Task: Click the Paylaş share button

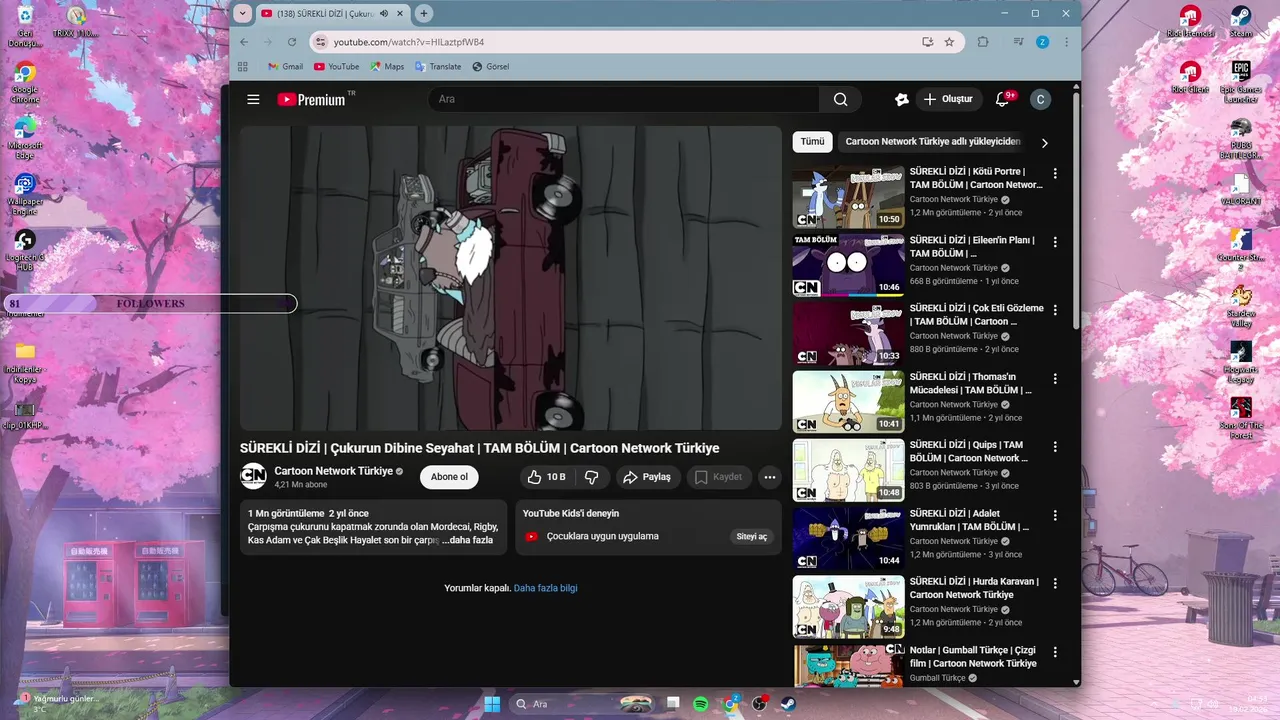Action: tap(647, 477)
